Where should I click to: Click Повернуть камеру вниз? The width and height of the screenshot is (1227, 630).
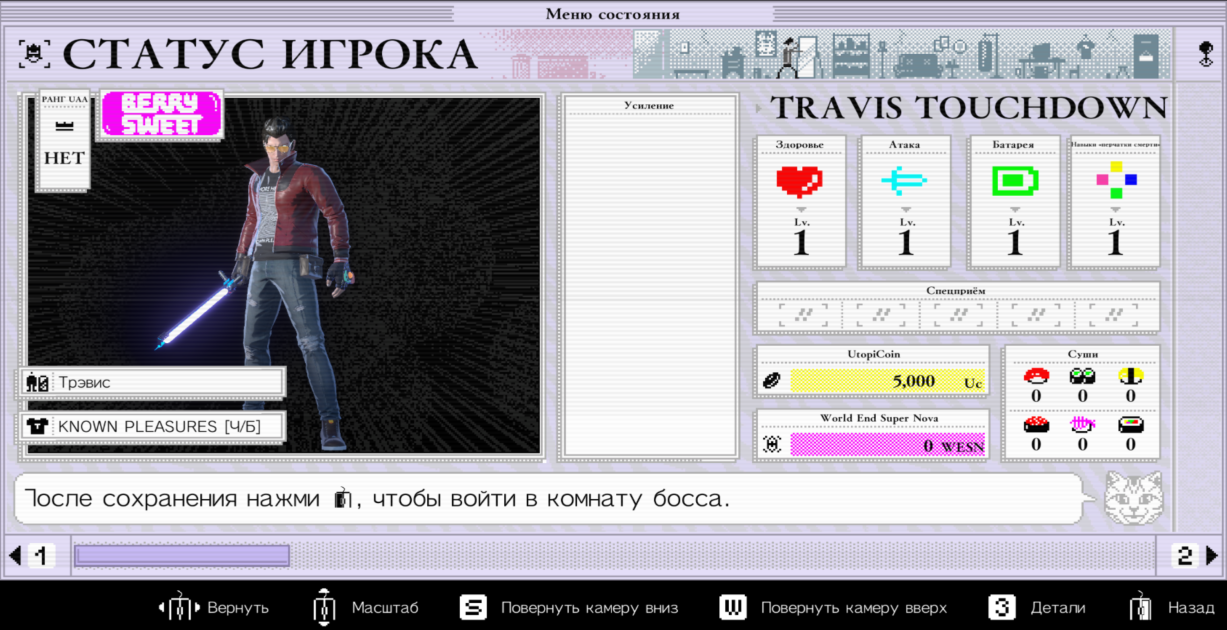[589, 608]
